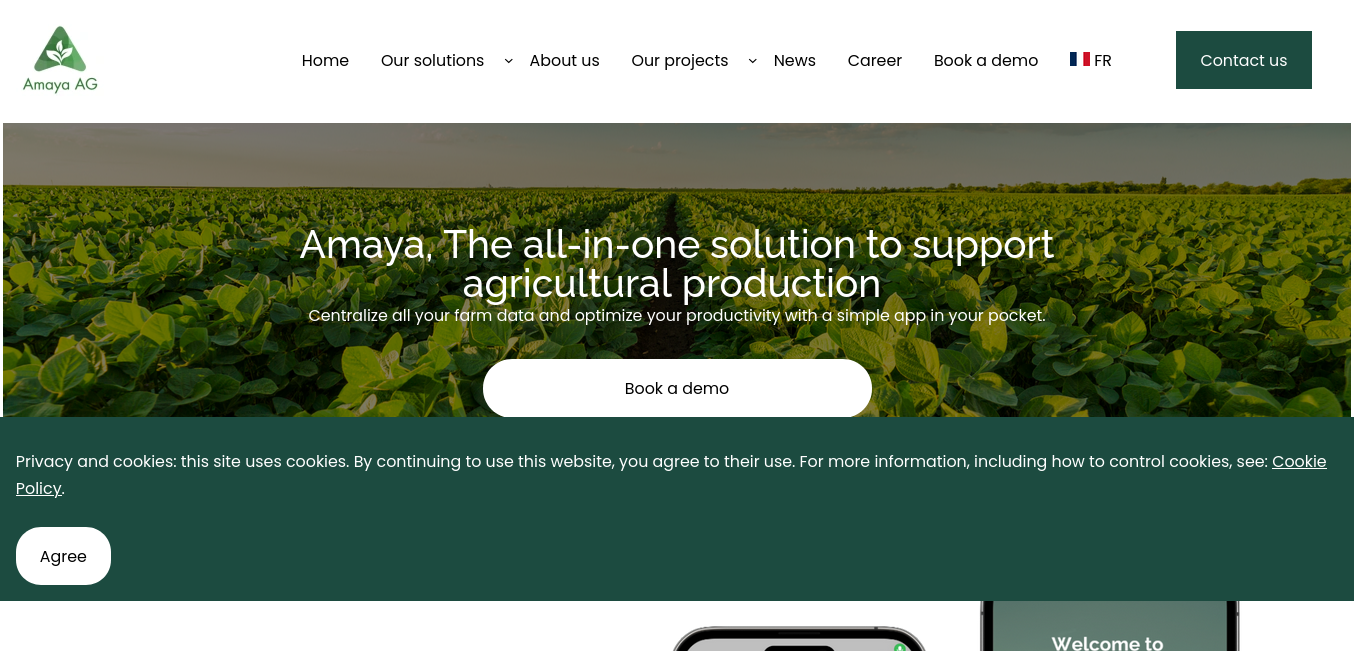Expand the Our solutions dropdown chevron
The image size is (1366, 651).
(508, 61)
